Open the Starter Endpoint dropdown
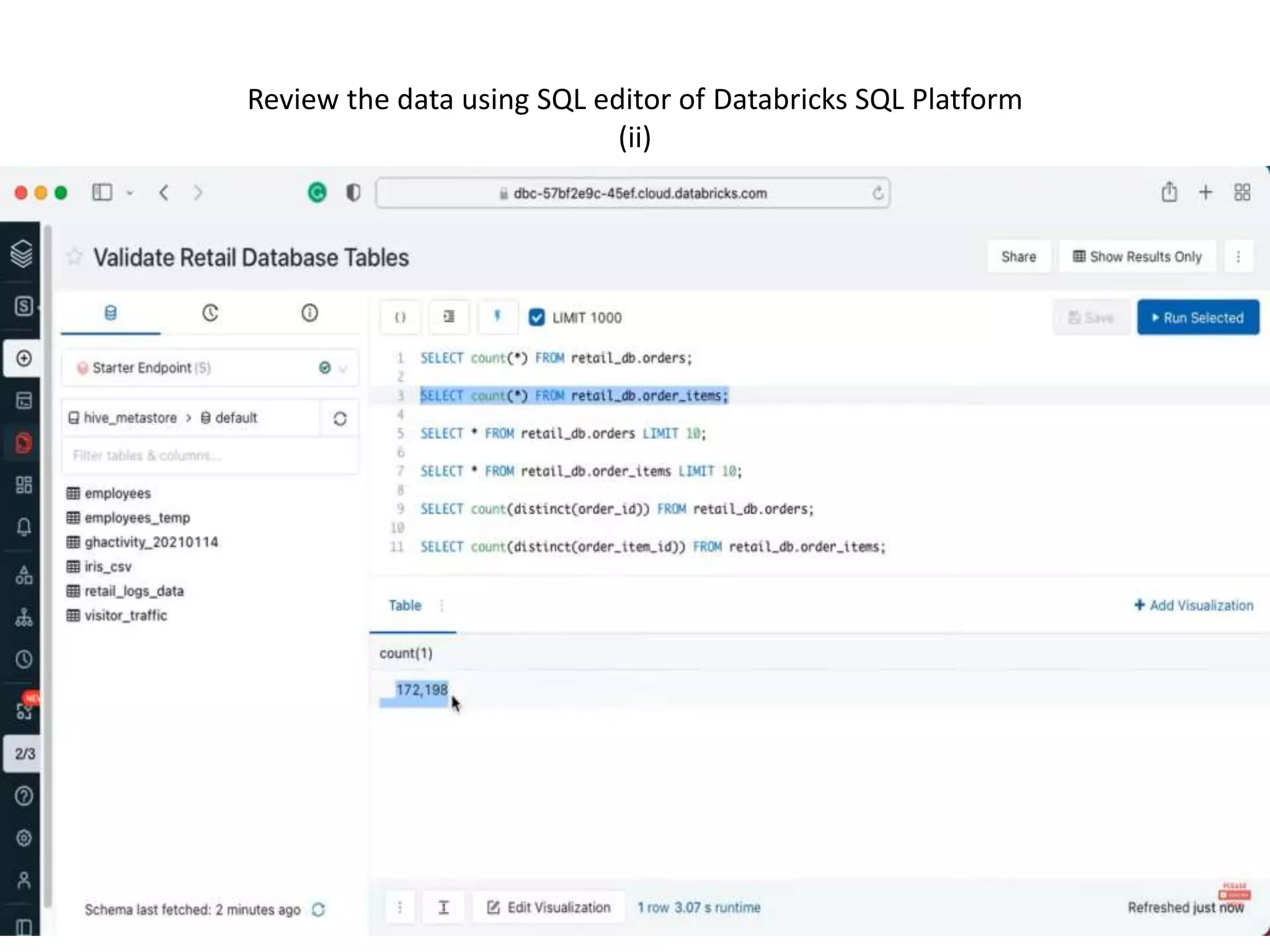Image resolution: width=1270 pixels, height=952 pixels. [210, 368]
